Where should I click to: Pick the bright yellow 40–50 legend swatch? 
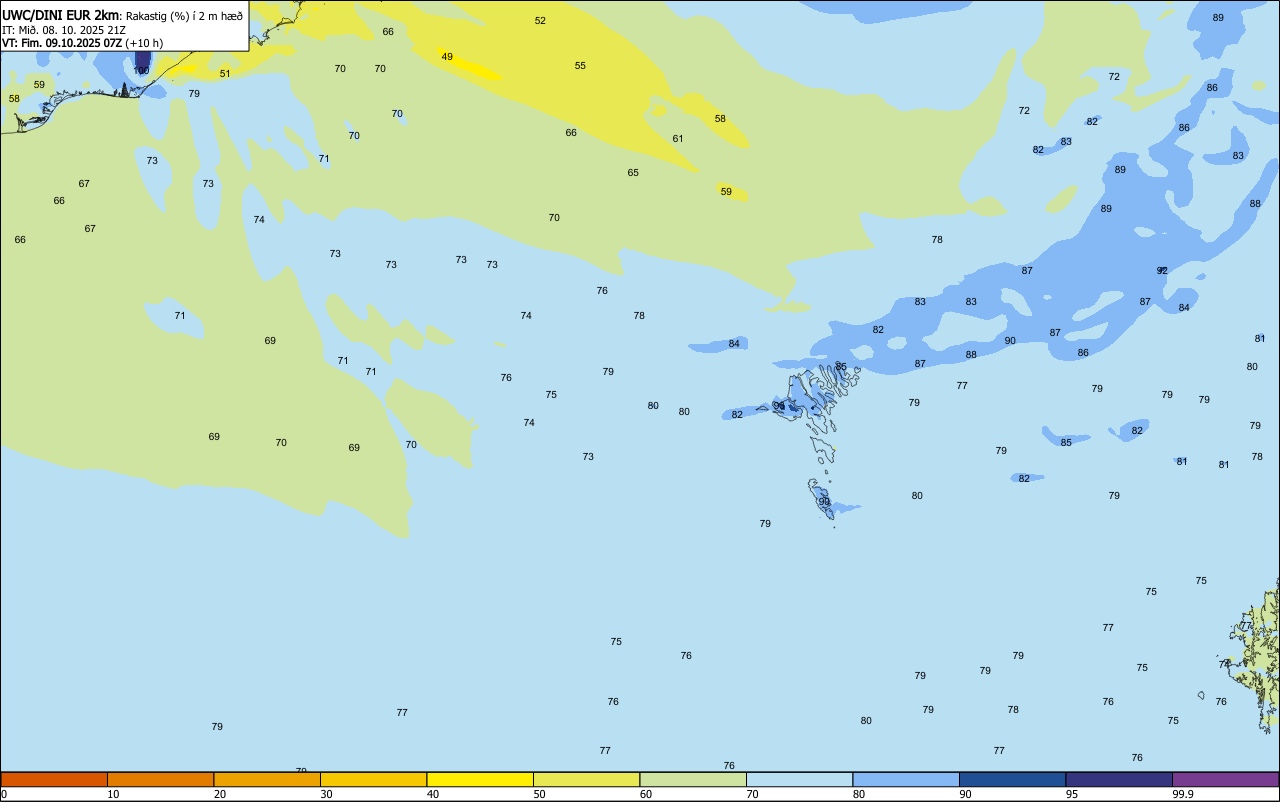pyautogui.click(x=480, y=779)
